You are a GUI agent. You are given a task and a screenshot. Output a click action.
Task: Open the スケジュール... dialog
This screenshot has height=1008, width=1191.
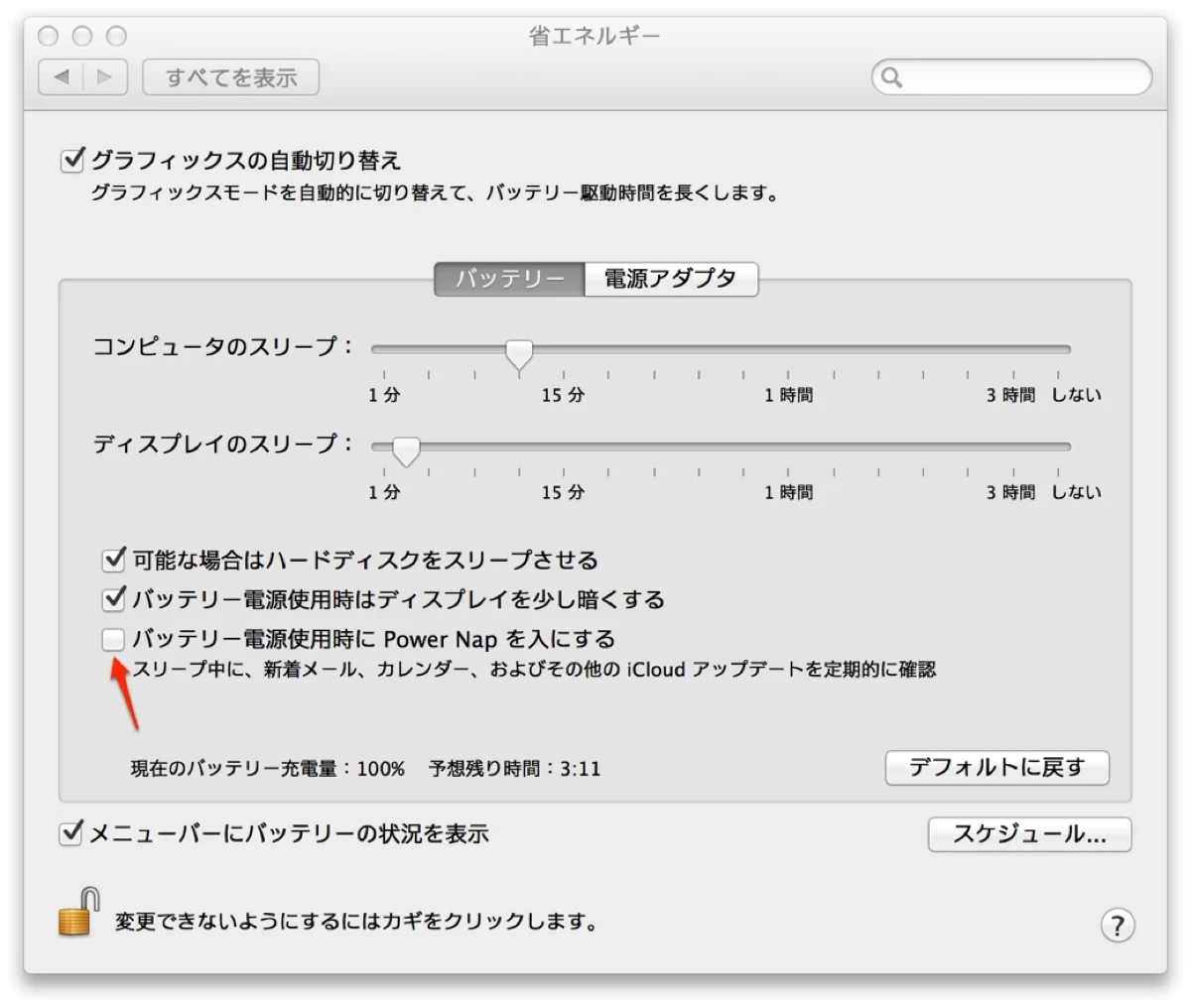point(1029,834)
